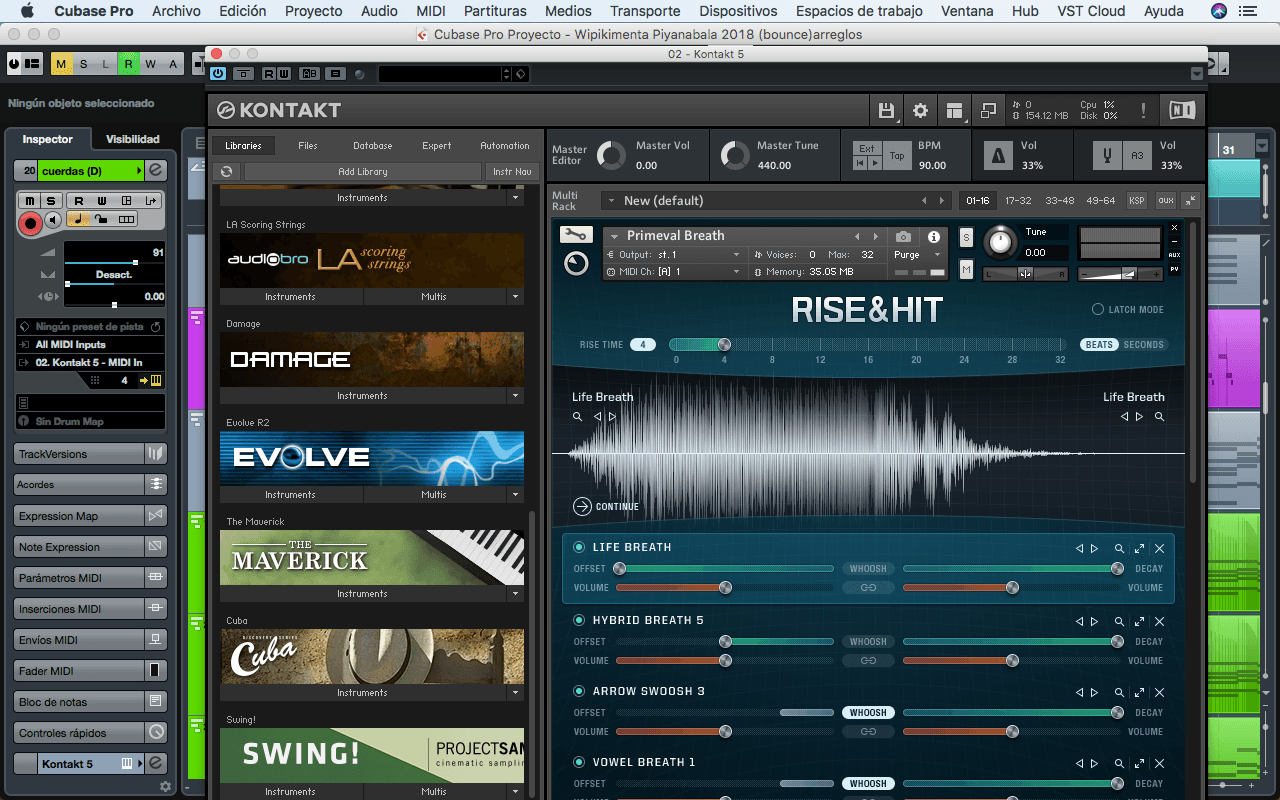The height and width of the screenshot is (800, 1280).
Task: Open the Transporte menu
Action: click(645, 11)
